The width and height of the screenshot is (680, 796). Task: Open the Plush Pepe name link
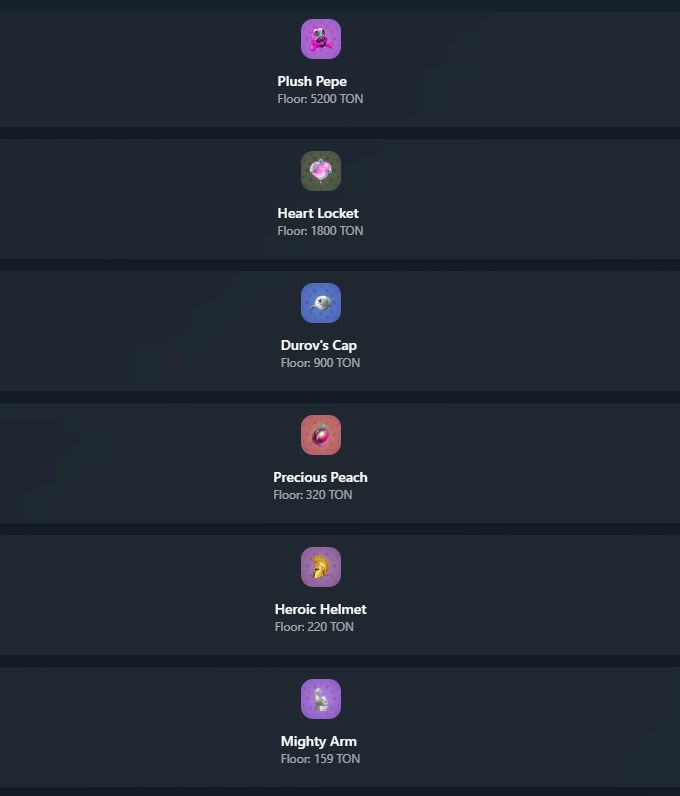click(x=312, y=81)
